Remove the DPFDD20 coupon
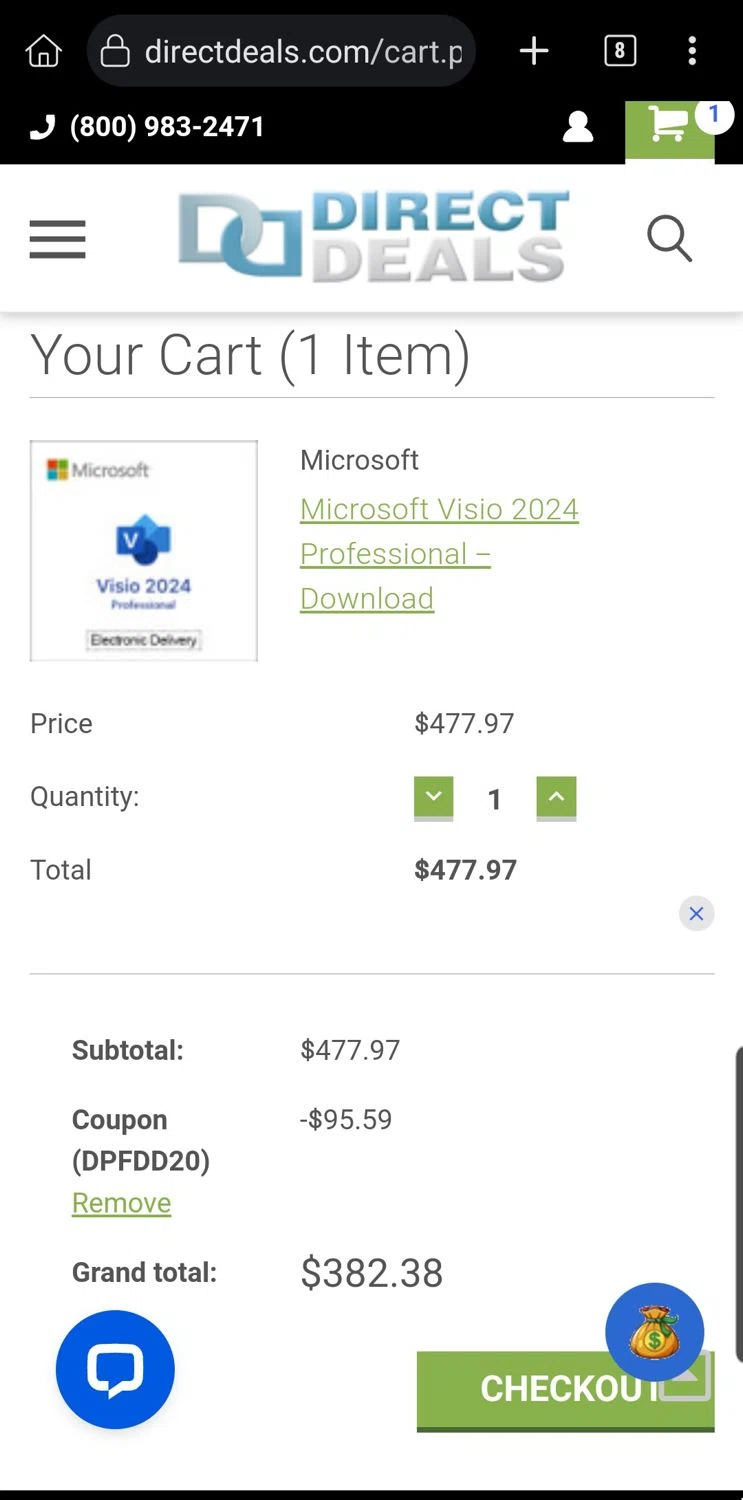743x1500 pixels. [x=121, y=1202]
